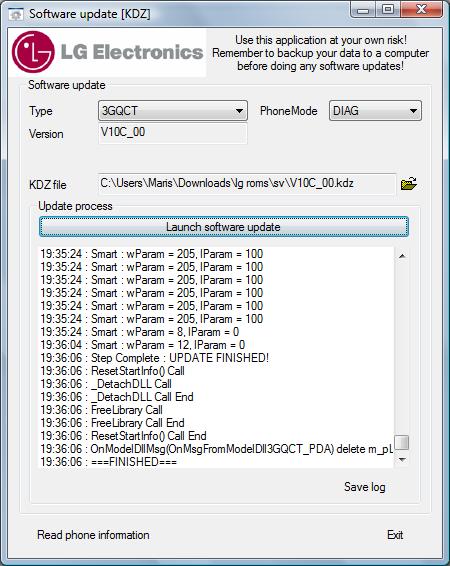Click the KDZ file path field

pyautogui.click(x=247, y=184)
